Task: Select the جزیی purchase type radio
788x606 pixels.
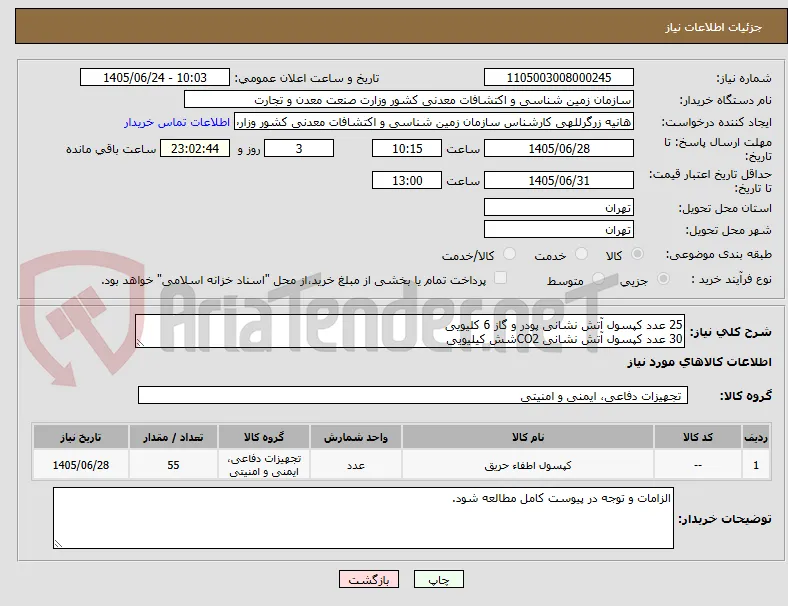Action: pyautogui.click(x=663, y=278)
